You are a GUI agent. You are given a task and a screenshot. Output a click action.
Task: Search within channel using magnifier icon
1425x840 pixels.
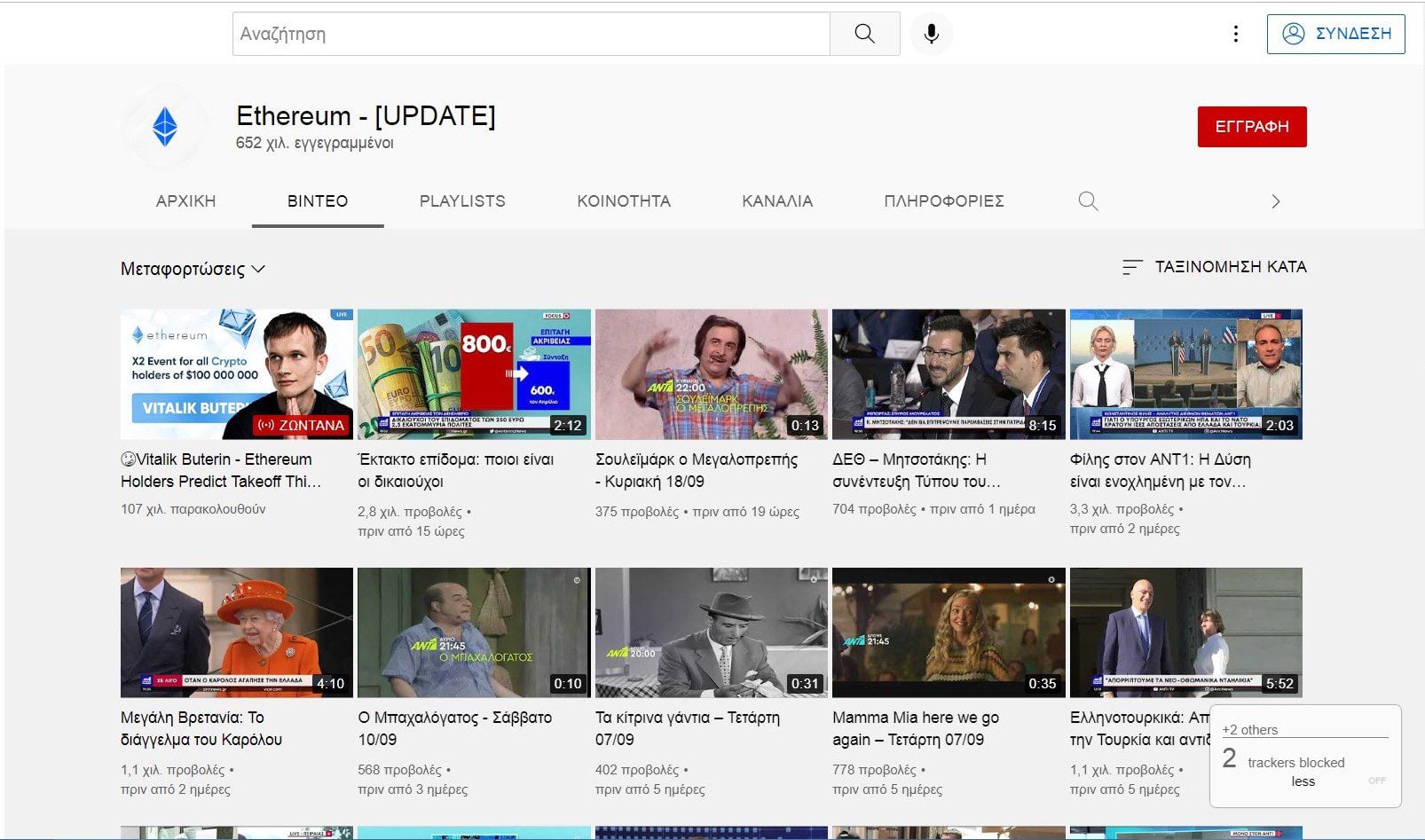tap(1088, 201)
